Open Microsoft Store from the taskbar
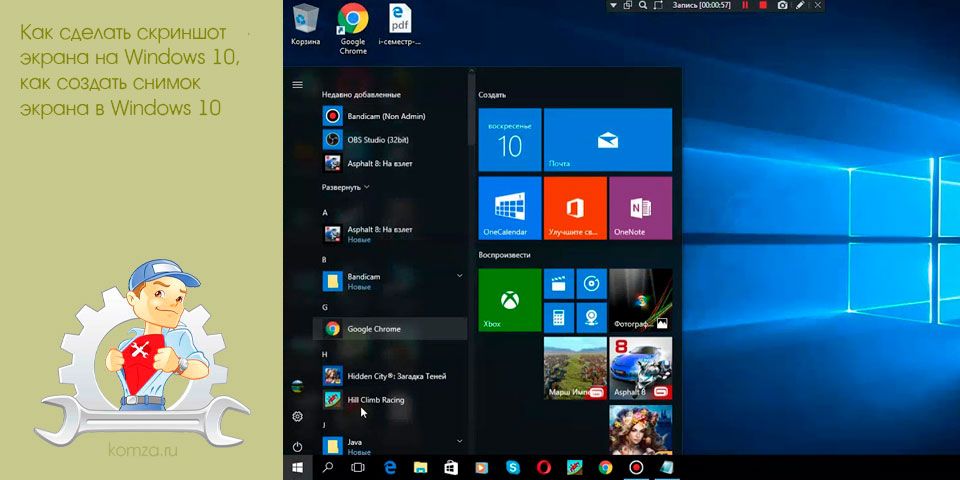The height and width of the screenshot is (480, 960). coord(451,468)
